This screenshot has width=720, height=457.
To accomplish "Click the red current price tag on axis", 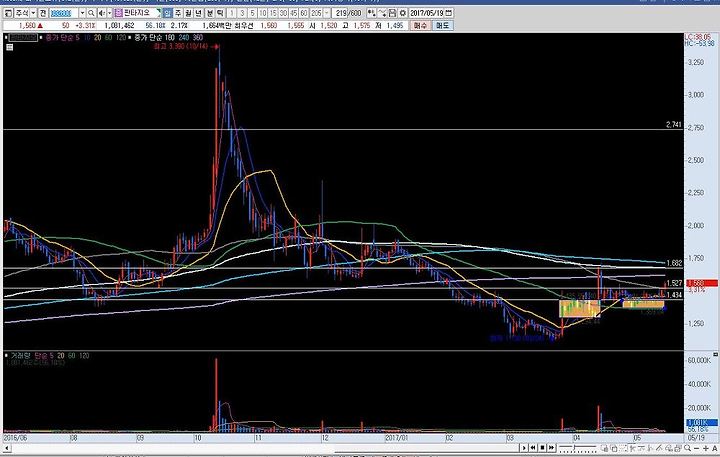I will 702,283.
